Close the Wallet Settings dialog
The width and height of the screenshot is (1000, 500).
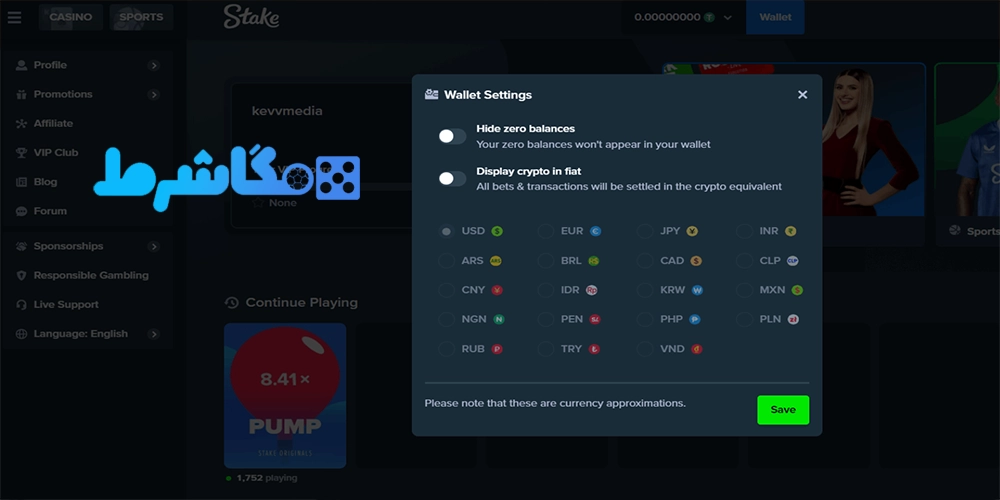pyautogui.click(x=802, y=94)
